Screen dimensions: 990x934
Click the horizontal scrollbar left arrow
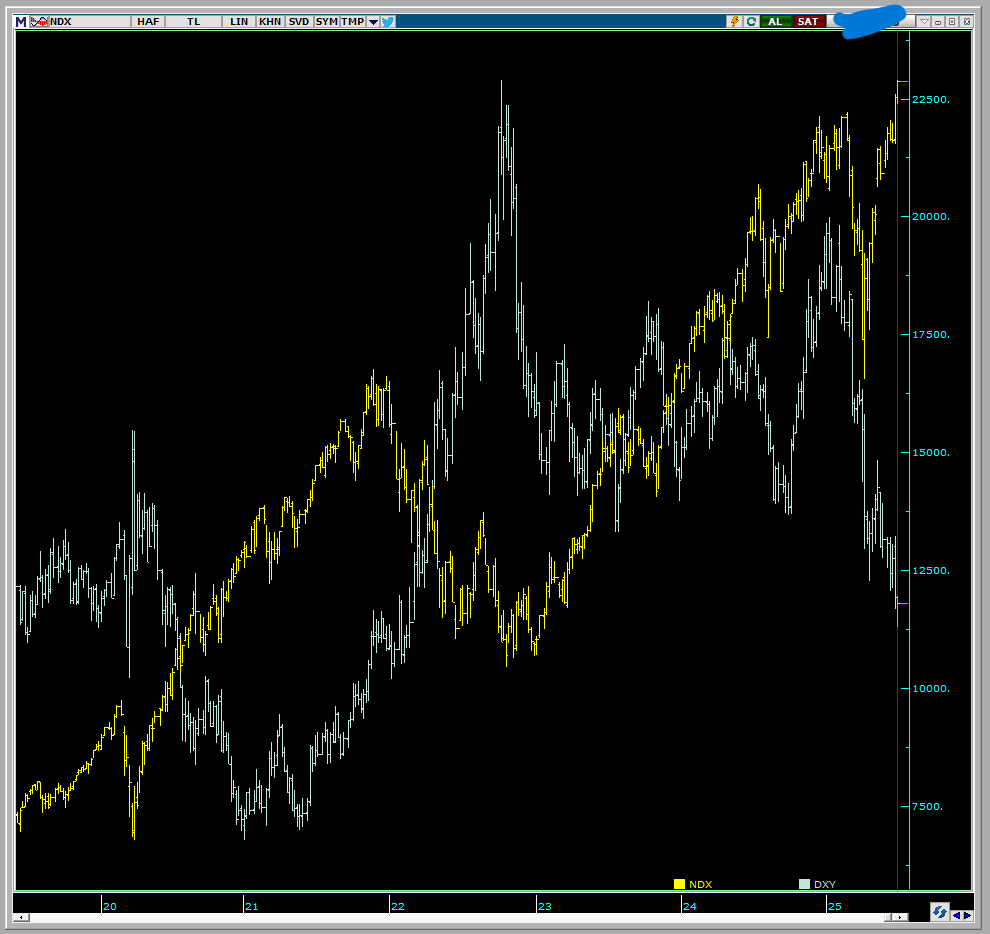[x=22, y=917]
